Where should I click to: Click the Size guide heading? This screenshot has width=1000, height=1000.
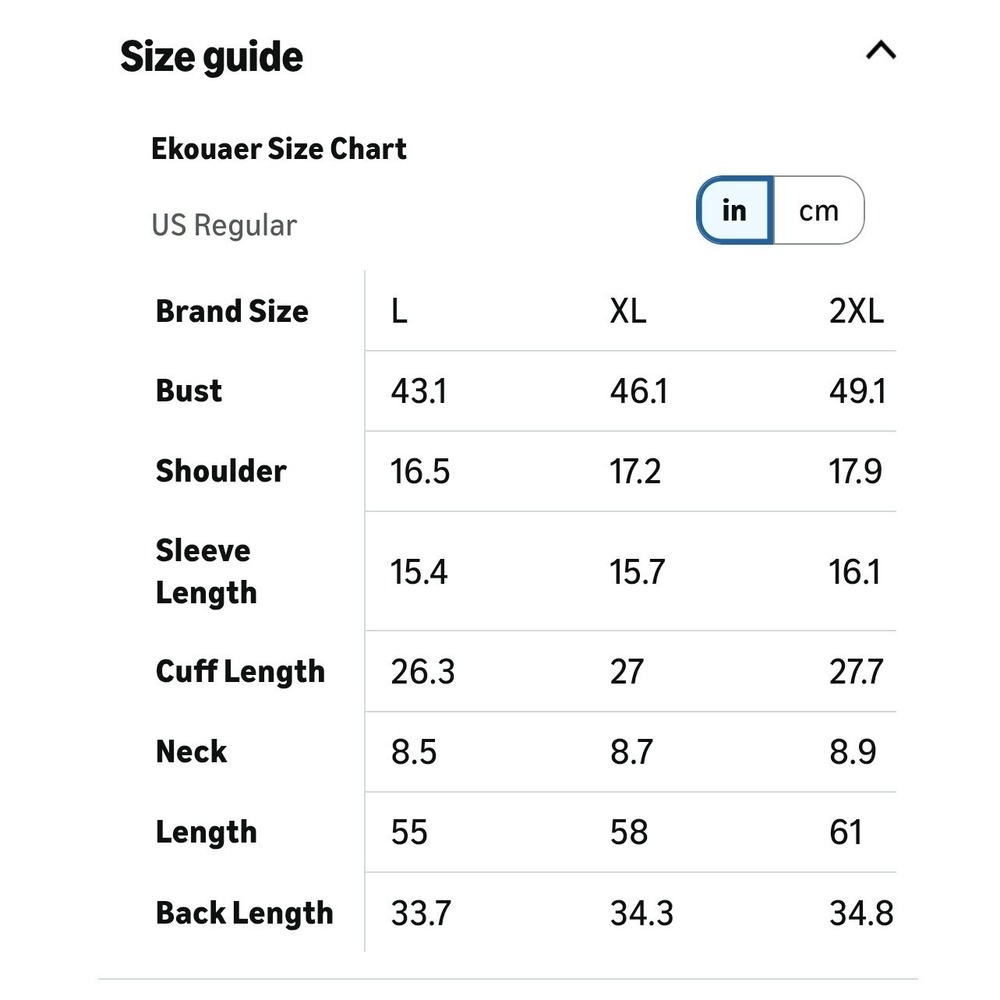click(212, 57)
